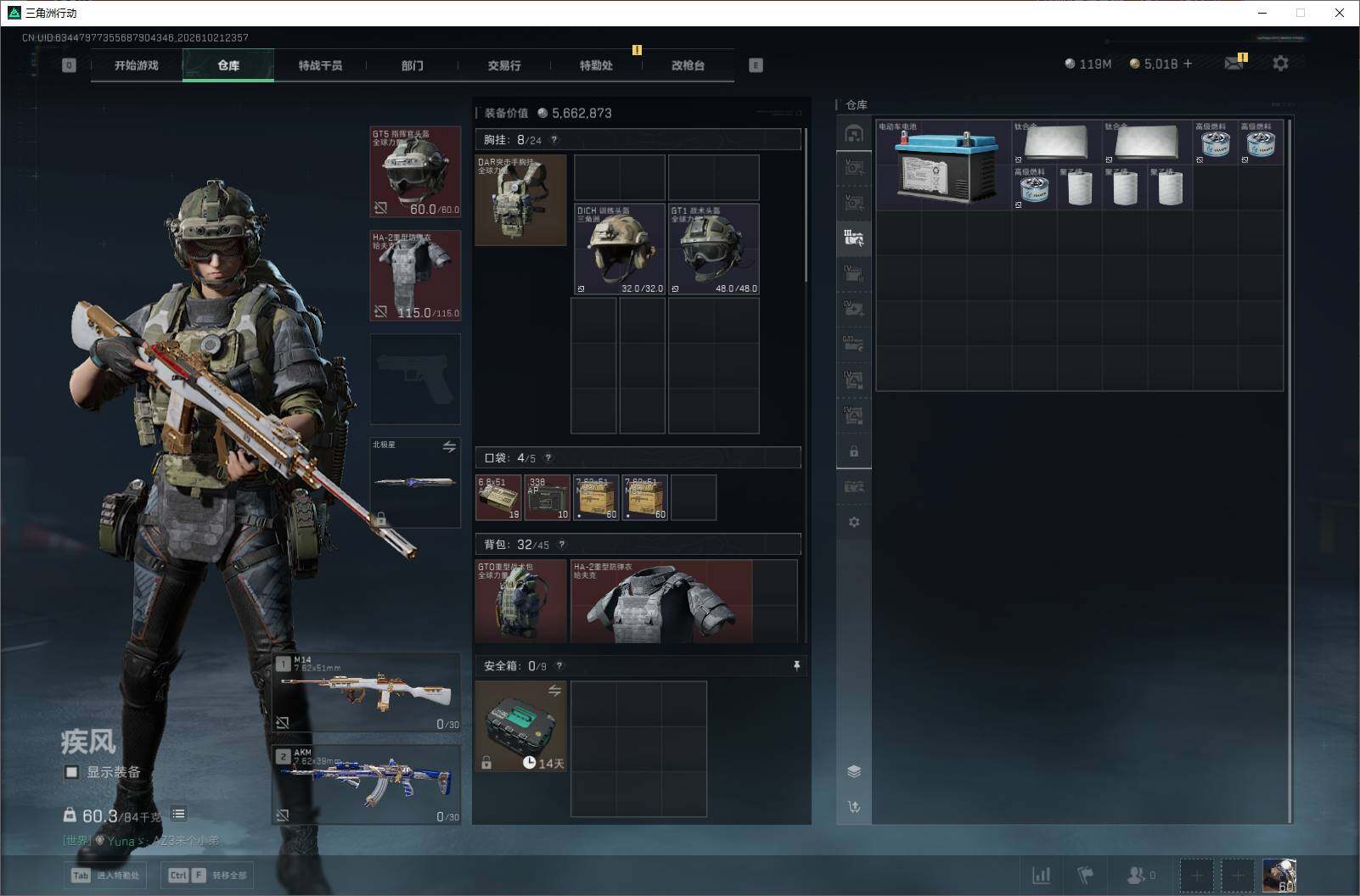Open the mail inbox envelope icon
This screenshot has height=896, width=1360.
tap(1234, 63)
